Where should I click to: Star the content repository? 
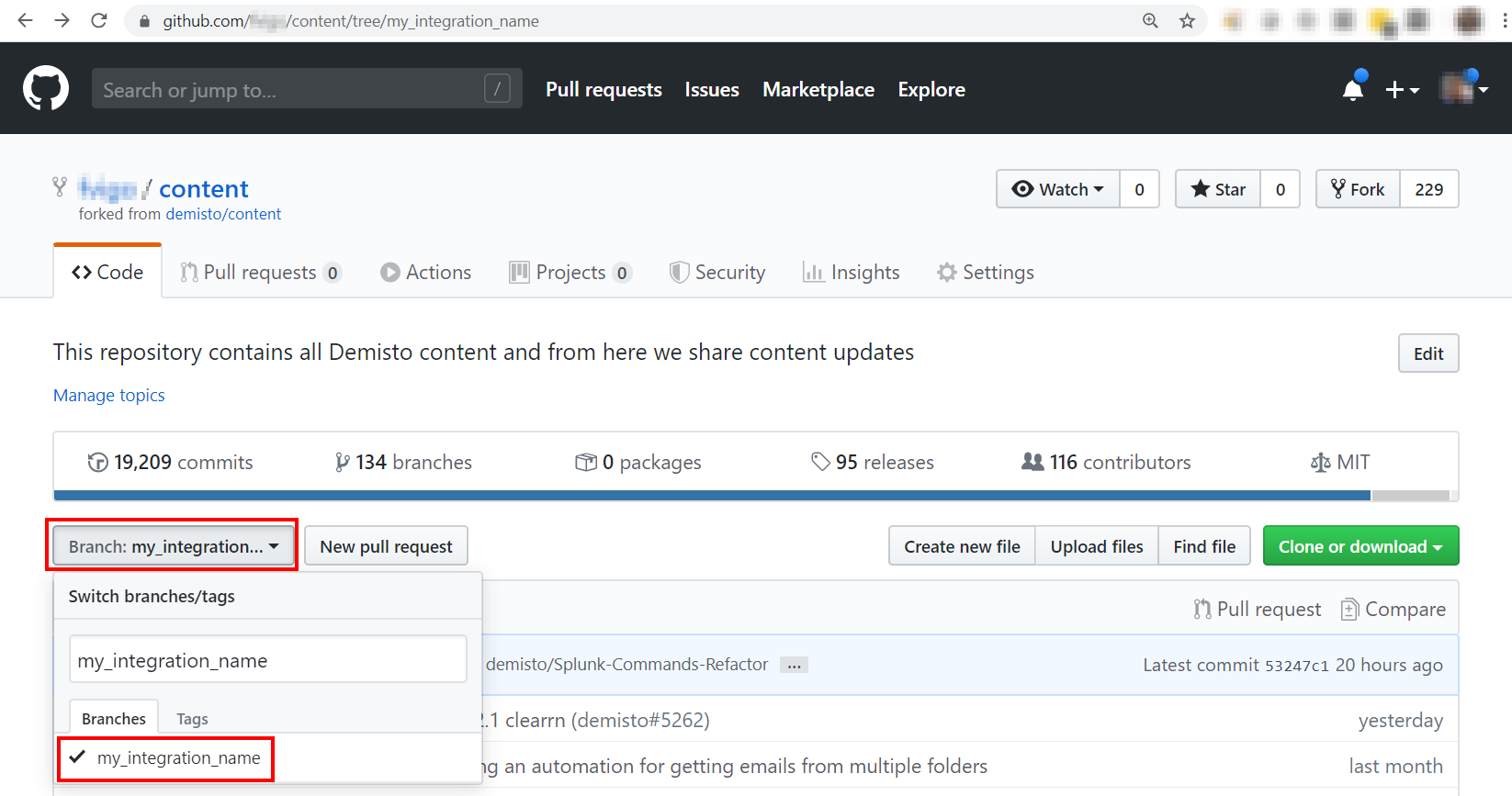[1218, 189]
